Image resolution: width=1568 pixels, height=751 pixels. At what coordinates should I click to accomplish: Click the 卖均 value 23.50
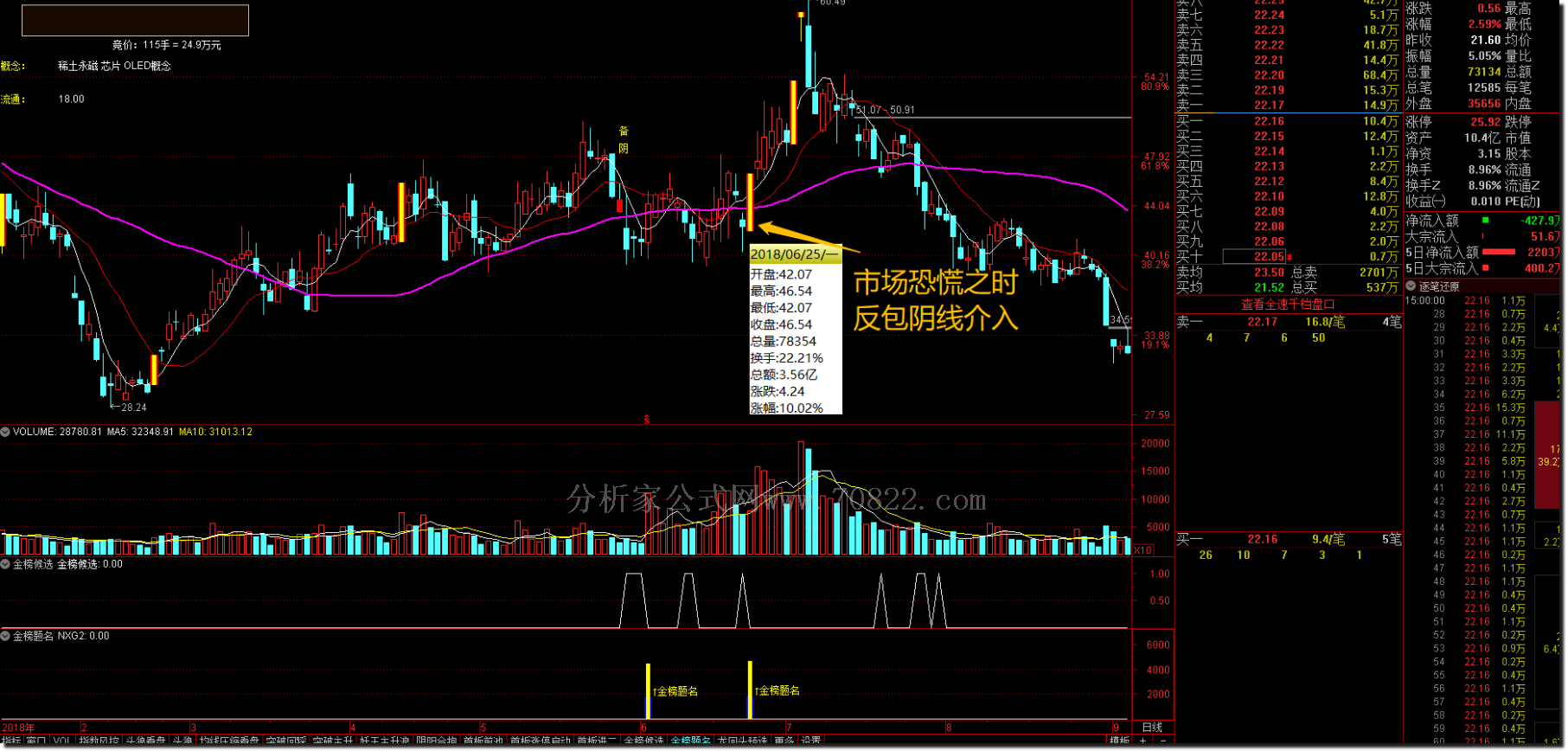point(1269,272)
